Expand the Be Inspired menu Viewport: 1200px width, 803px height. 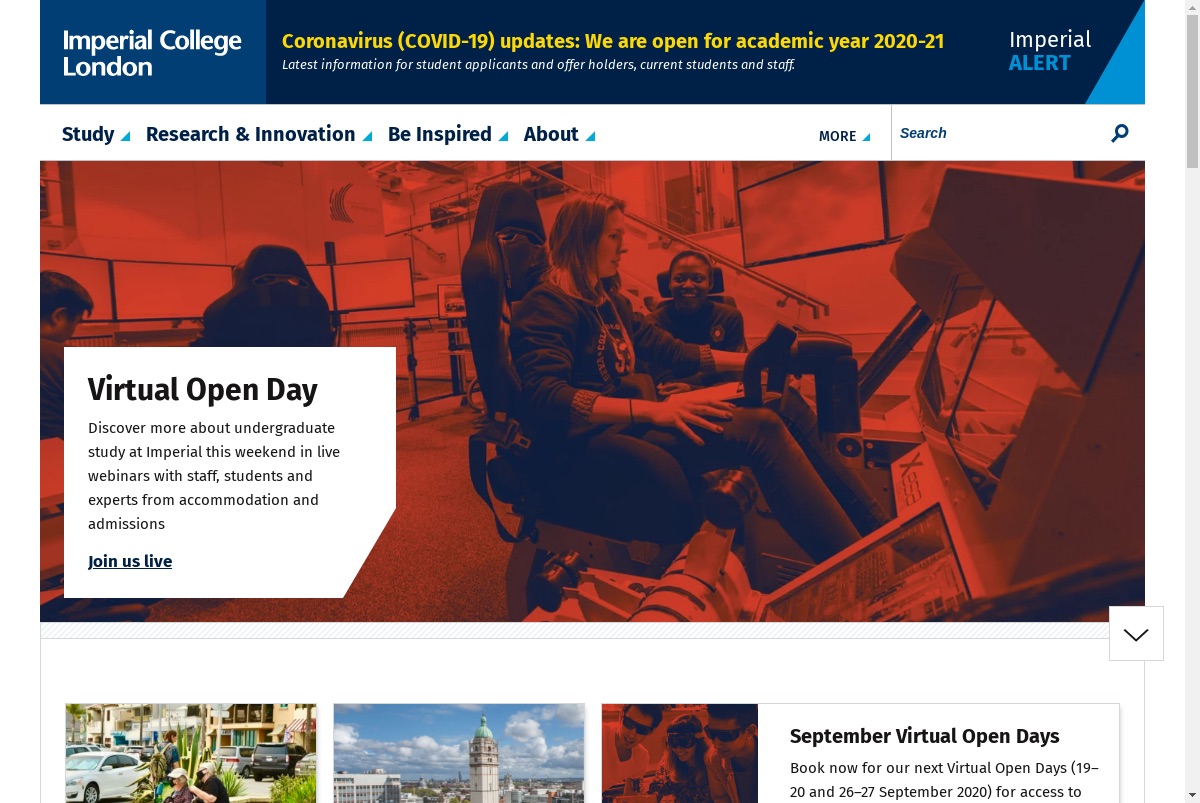point(448,134)
